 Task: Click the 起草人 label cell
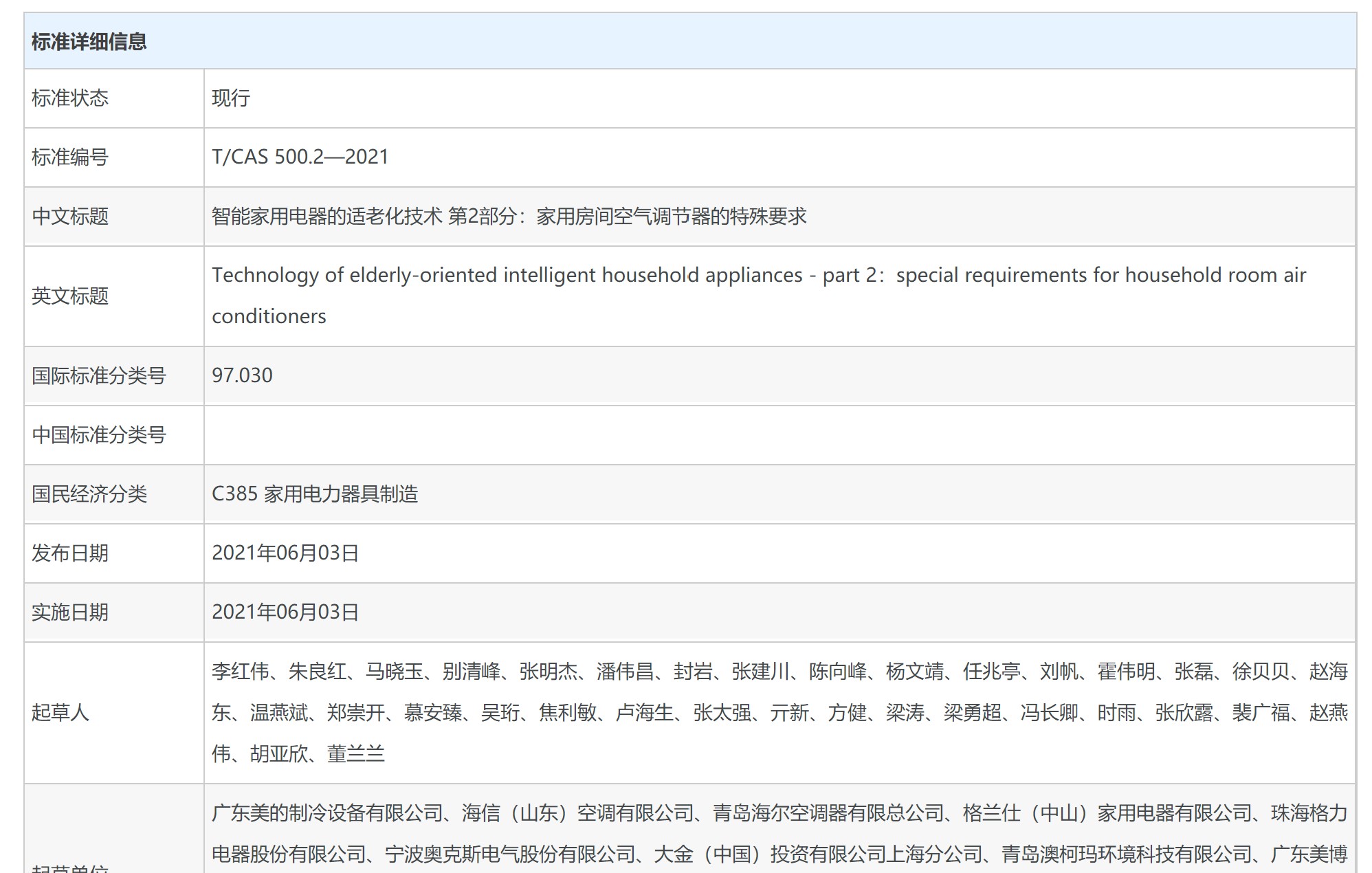pos(60,713)
